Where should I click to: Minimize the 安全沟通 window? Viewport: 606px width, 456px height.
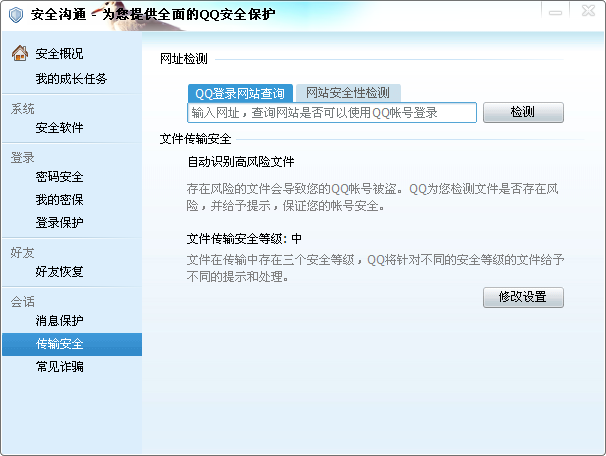pos(555,12)
